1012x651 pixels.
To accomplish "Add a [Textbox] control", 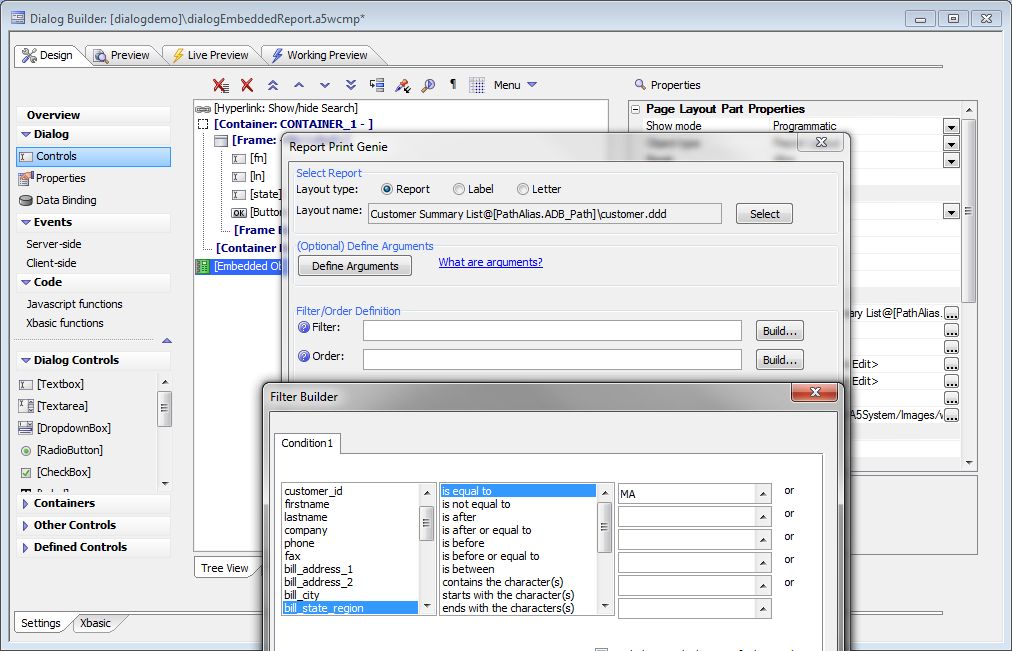I will (x=52, y=384).
